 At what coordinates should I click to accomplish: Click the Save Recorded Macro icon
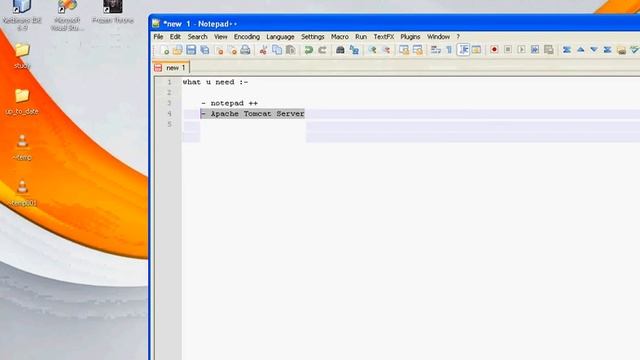[549, 50]
